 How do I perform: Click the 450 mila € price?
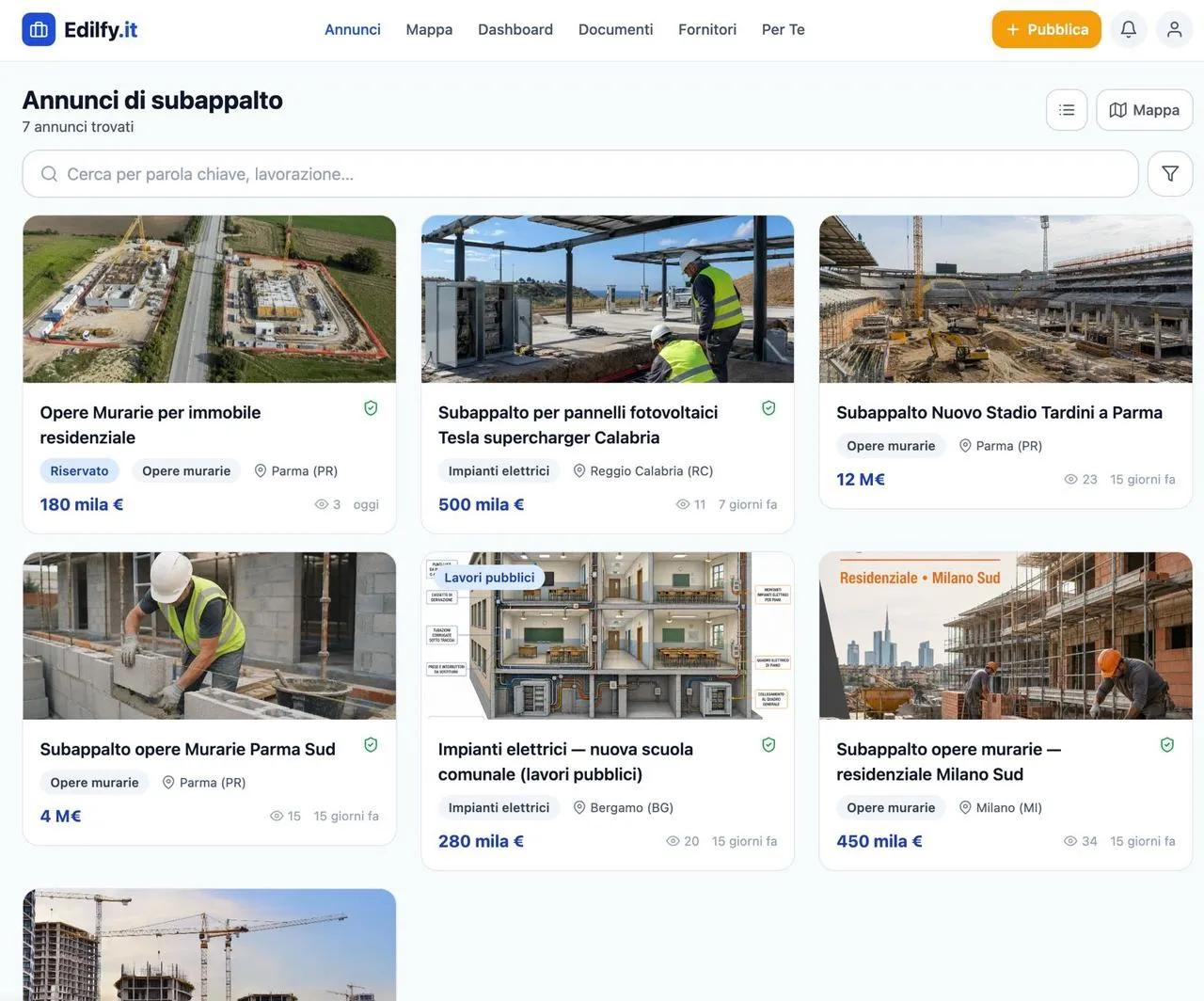[x=879, y=841]
